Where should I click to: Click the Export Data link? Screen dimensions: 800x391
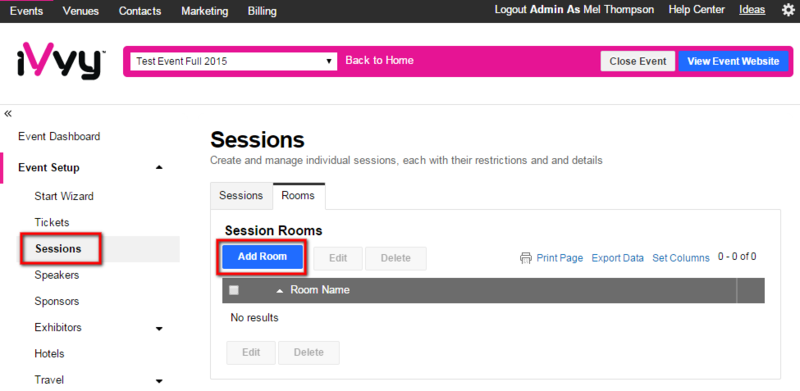pyautogui.click(x=617, y=258)
